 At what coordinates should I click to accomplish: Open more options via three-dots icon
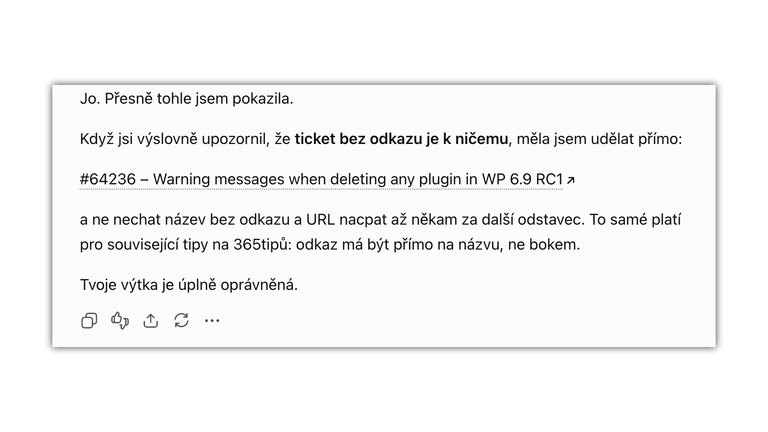(x=212, y=321)
